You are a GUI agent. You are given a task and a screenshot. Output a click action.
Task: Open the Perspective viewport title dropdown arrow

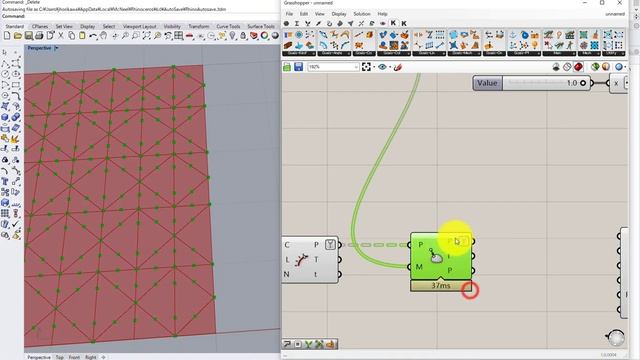coord(56,48)
